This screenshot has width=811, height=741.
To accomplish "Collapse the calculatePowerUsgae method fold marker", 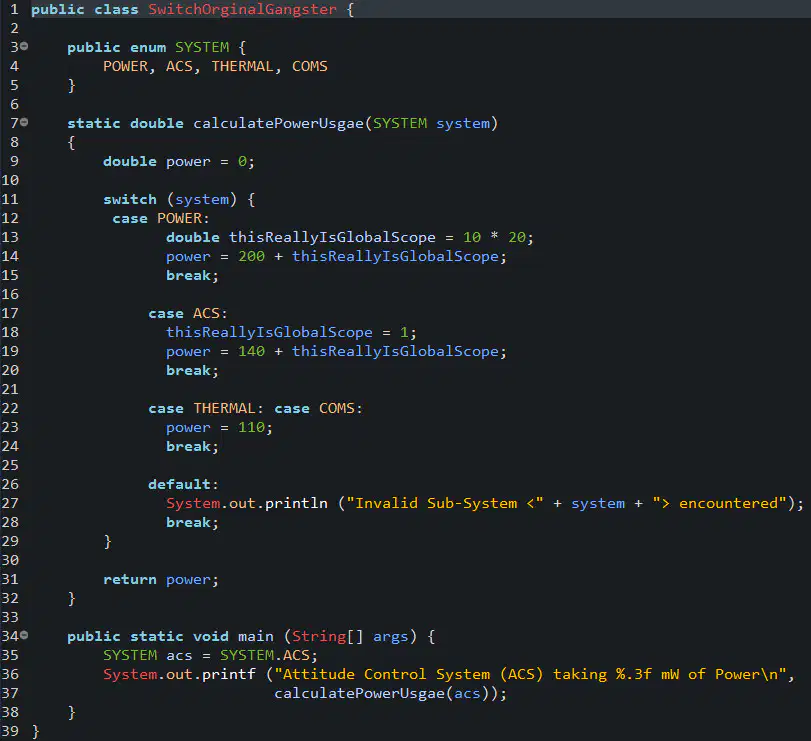I will click(24, 123).
